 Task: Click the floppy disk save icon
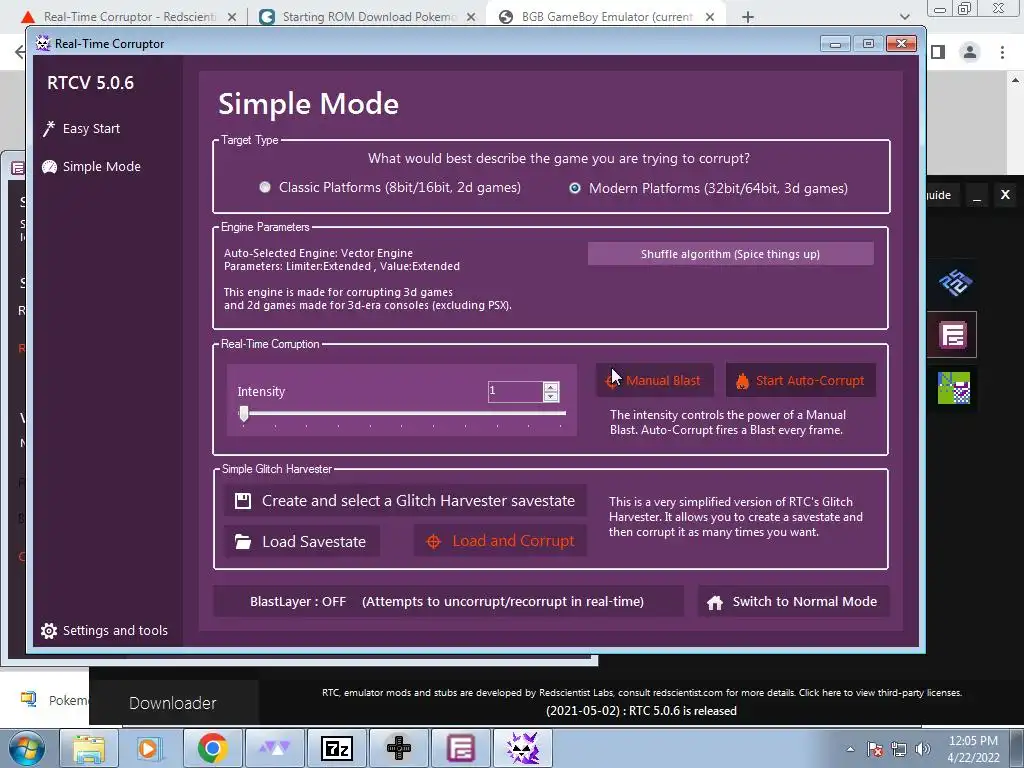click(x=243, y=501)
